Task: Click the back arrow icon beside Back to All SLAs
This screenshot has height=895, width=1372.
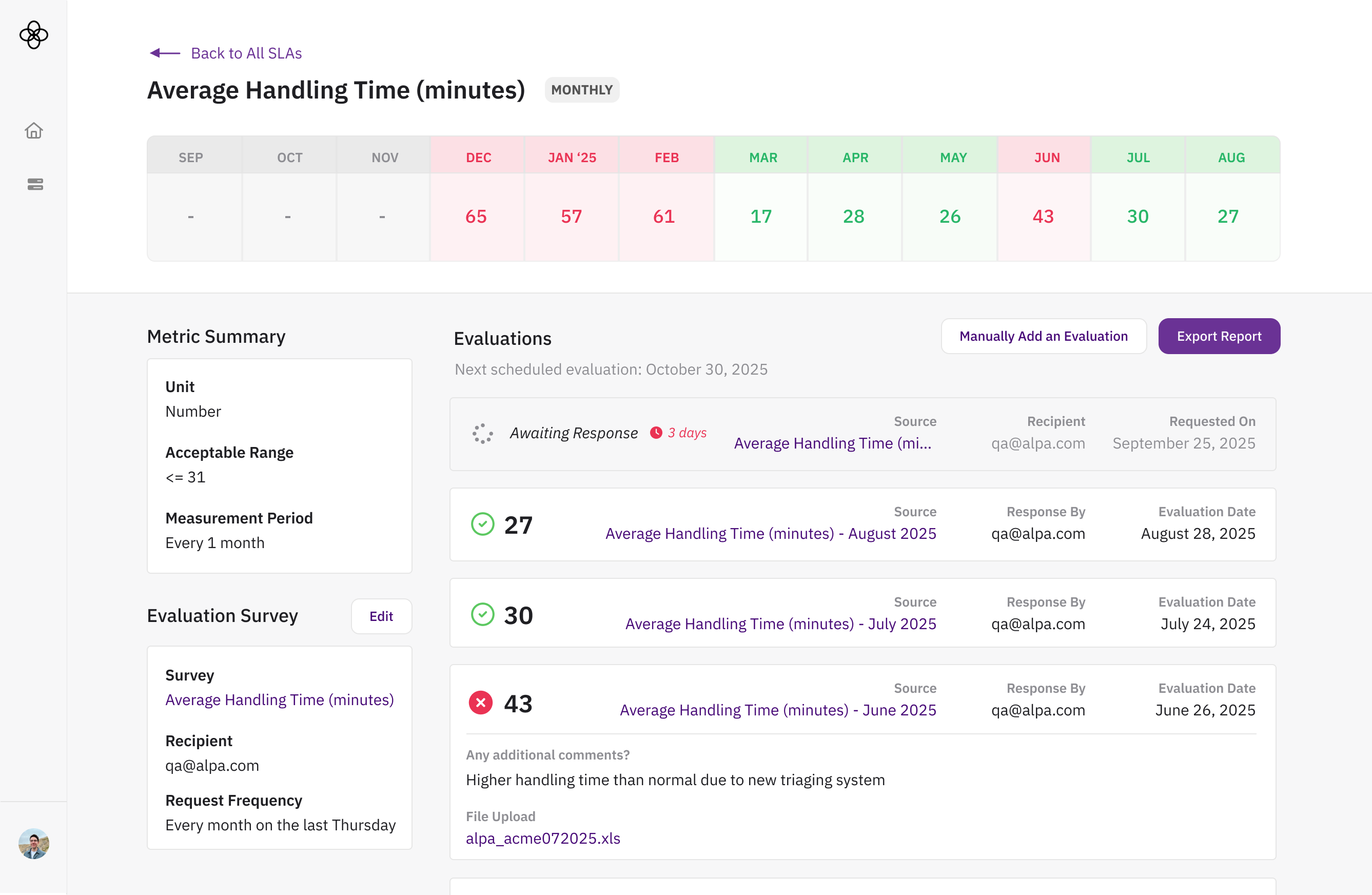Action: pyautogui.click(x=165, y=53)
